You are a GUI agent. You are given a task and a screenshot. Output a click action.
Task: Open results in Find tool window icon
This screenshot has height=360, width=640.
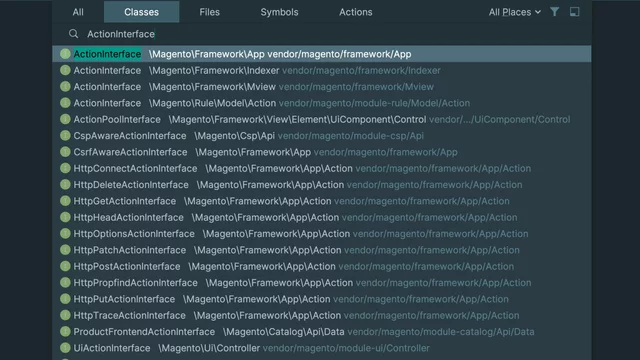pos(574,12)
